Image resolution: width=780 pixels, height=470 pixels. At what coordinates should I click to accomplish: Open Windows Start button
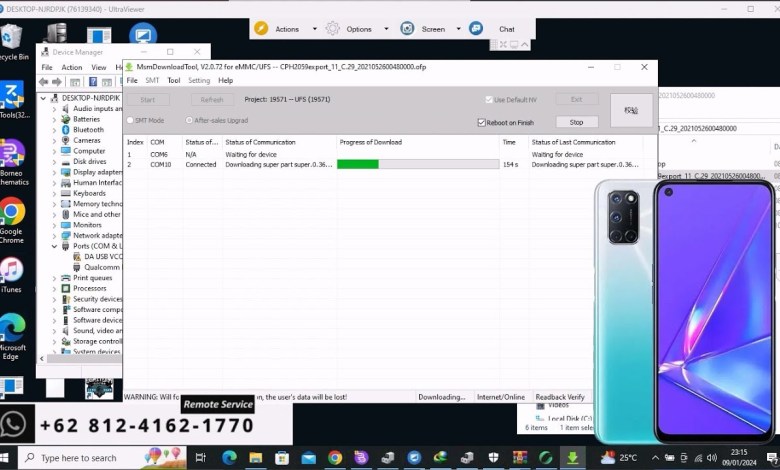click(x=4, y=458)
